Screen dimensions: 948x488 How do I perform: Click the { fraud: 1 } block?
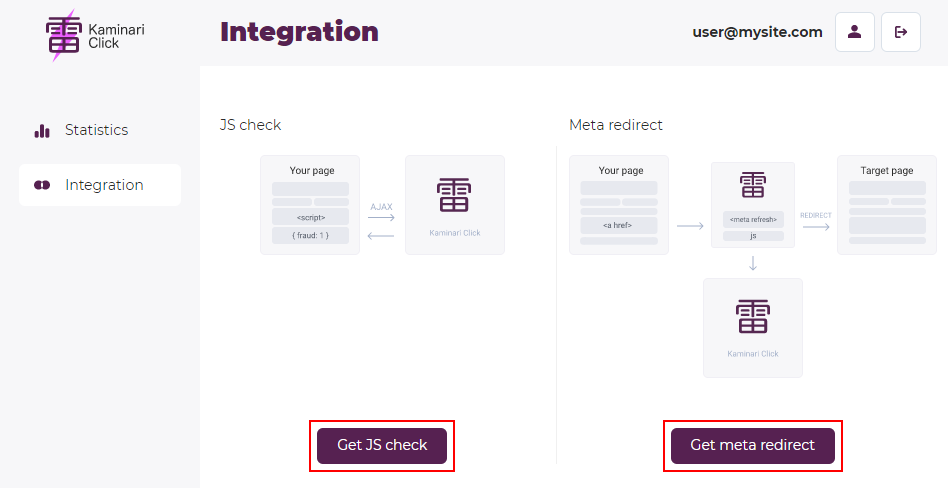coord(310,235)
